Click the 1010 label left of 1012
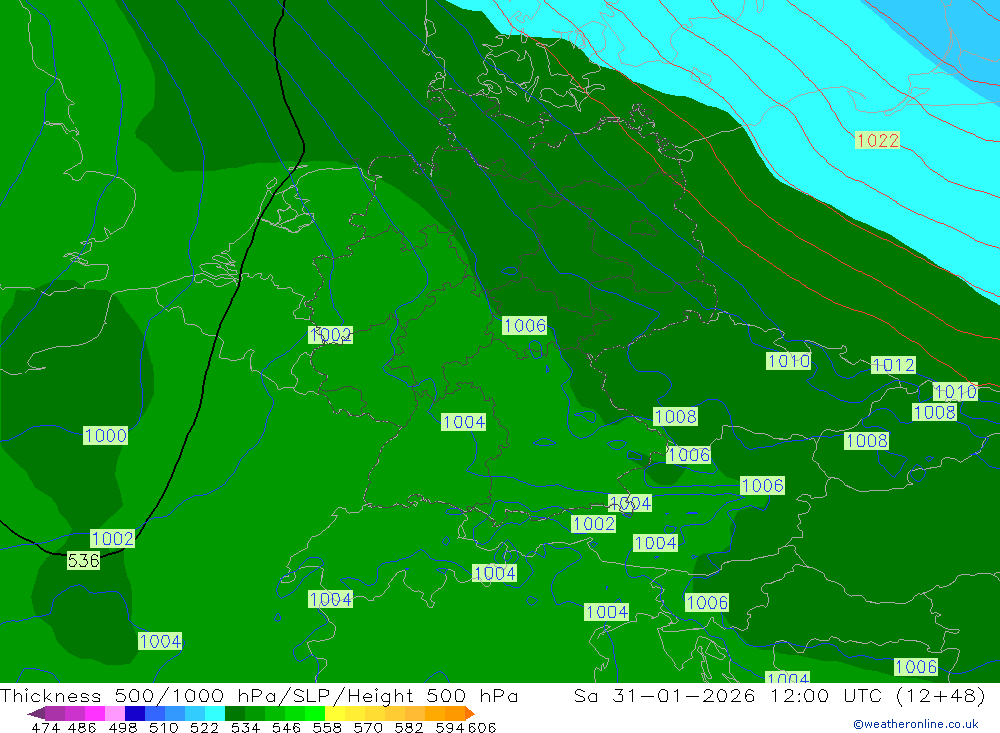This screenshot has width=1000, height=733. click(789, 361)
